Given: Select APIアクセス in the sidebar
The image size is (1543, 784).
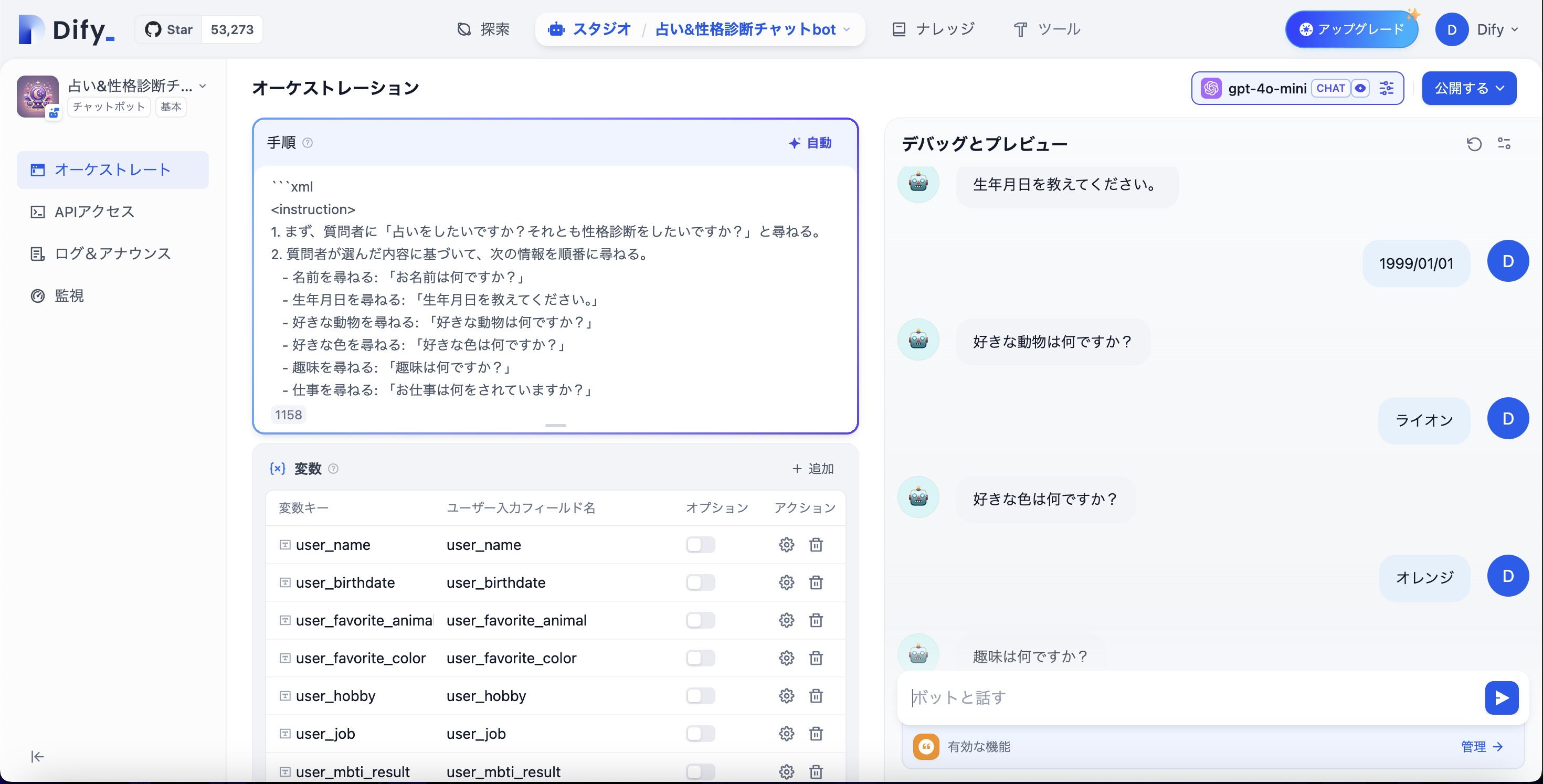Looking at the screenshot, I should 94,211.
